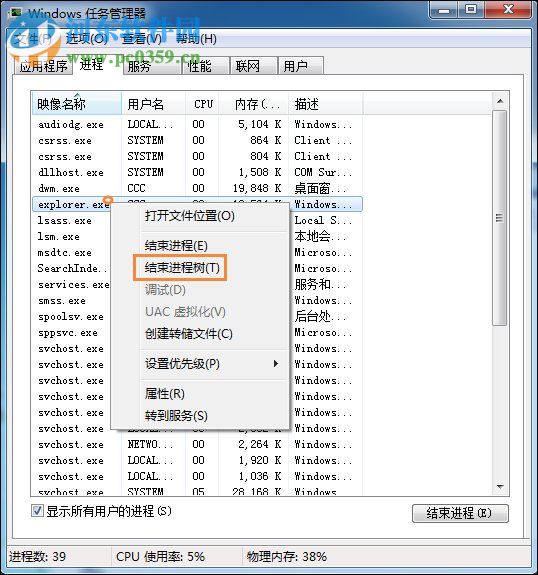Image resolution: width=538 pixels, height=575 pixels.
Task: Sort by 内存 column header
Action: [254, 104]
